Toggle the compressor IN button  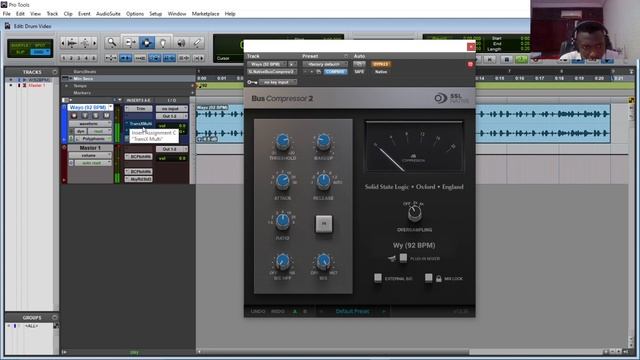tap(324, 224)
